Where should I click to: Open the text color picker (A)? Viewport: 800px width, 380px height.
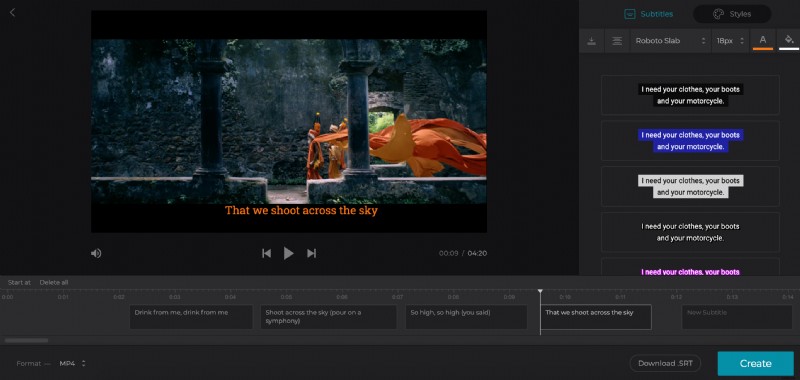tap(763, 40)
